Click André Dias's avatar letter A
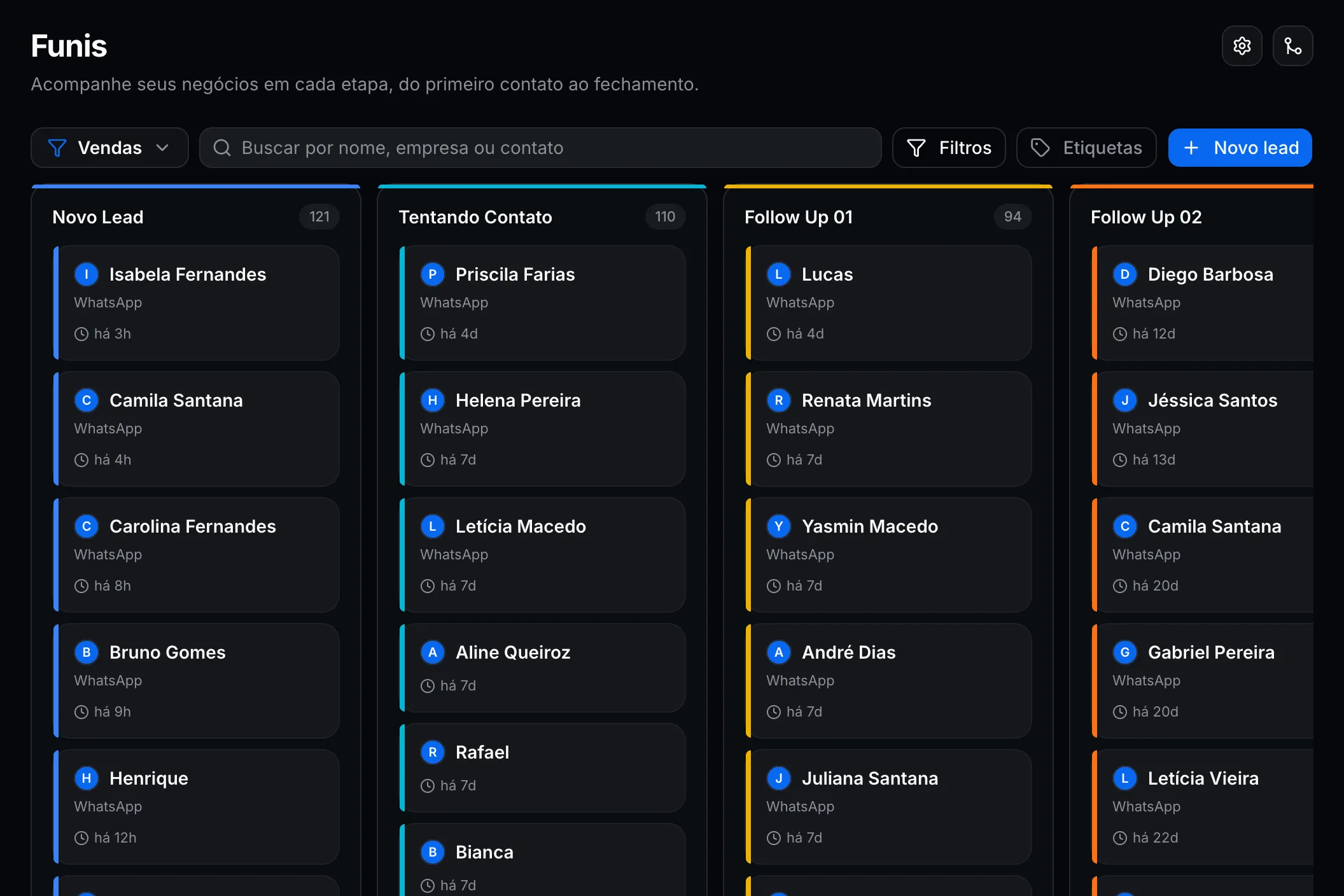Screen dimensions: 1344x896 coord(779,652)
